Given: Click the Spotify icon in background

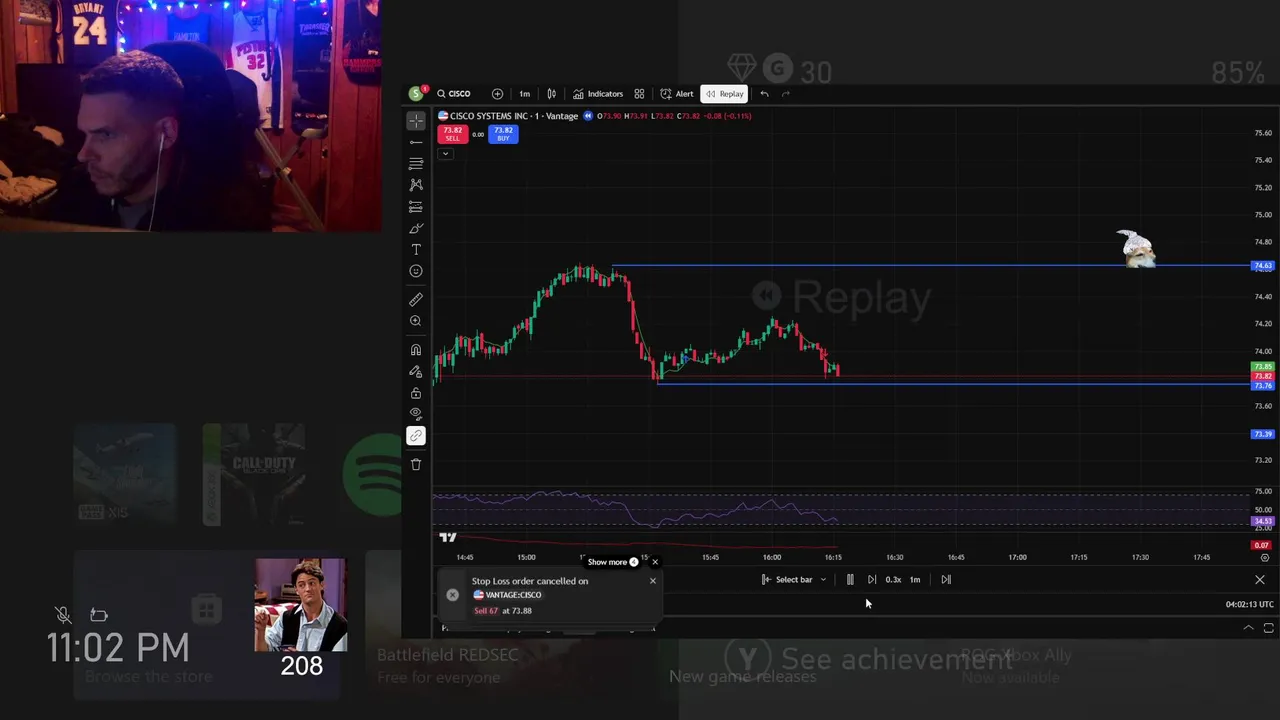Looking at the screenshot, I should point(373,473).
